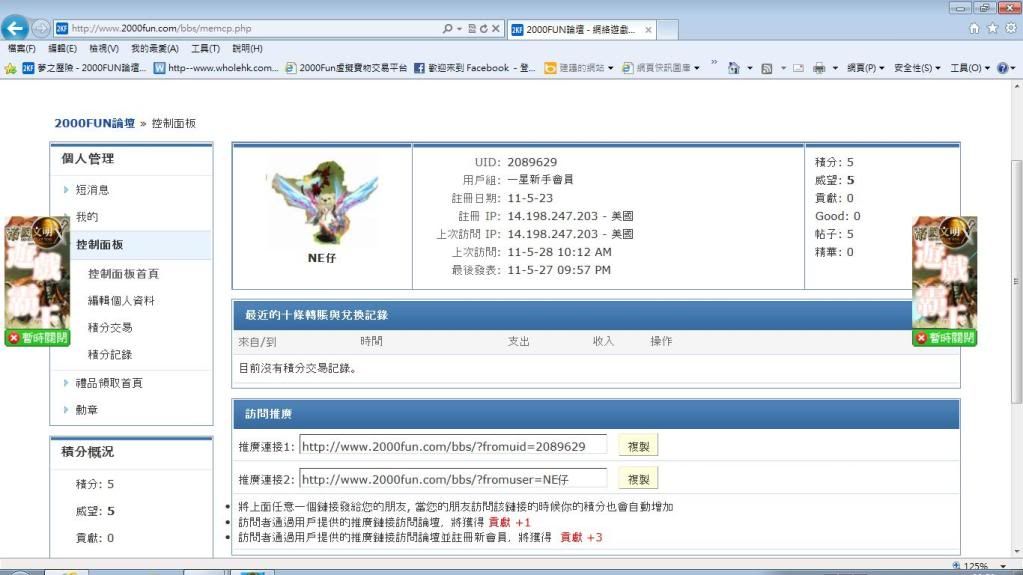Expand the 禮品領取首頁 sidebar item

108,383
